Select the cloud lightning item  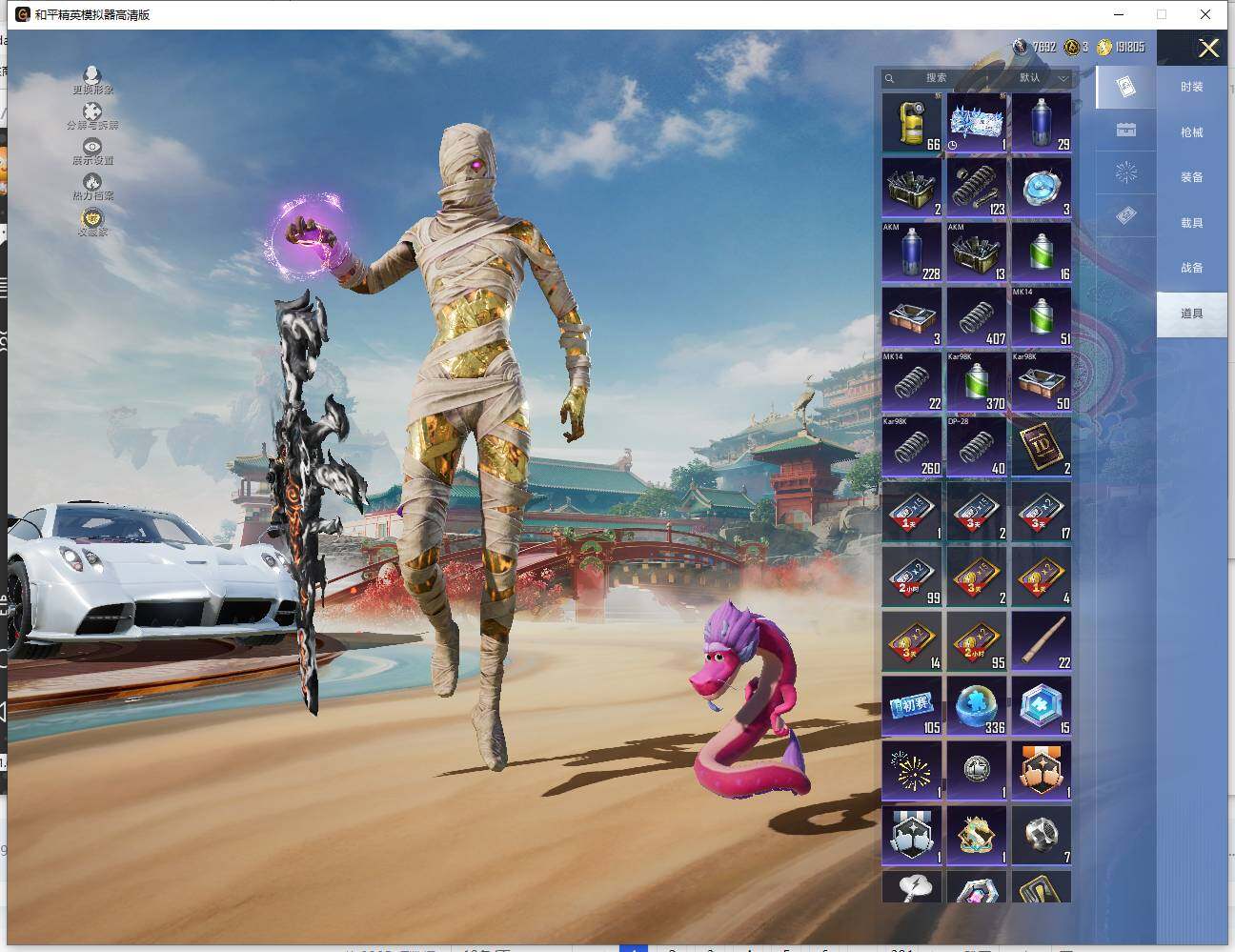pos(912,886)
